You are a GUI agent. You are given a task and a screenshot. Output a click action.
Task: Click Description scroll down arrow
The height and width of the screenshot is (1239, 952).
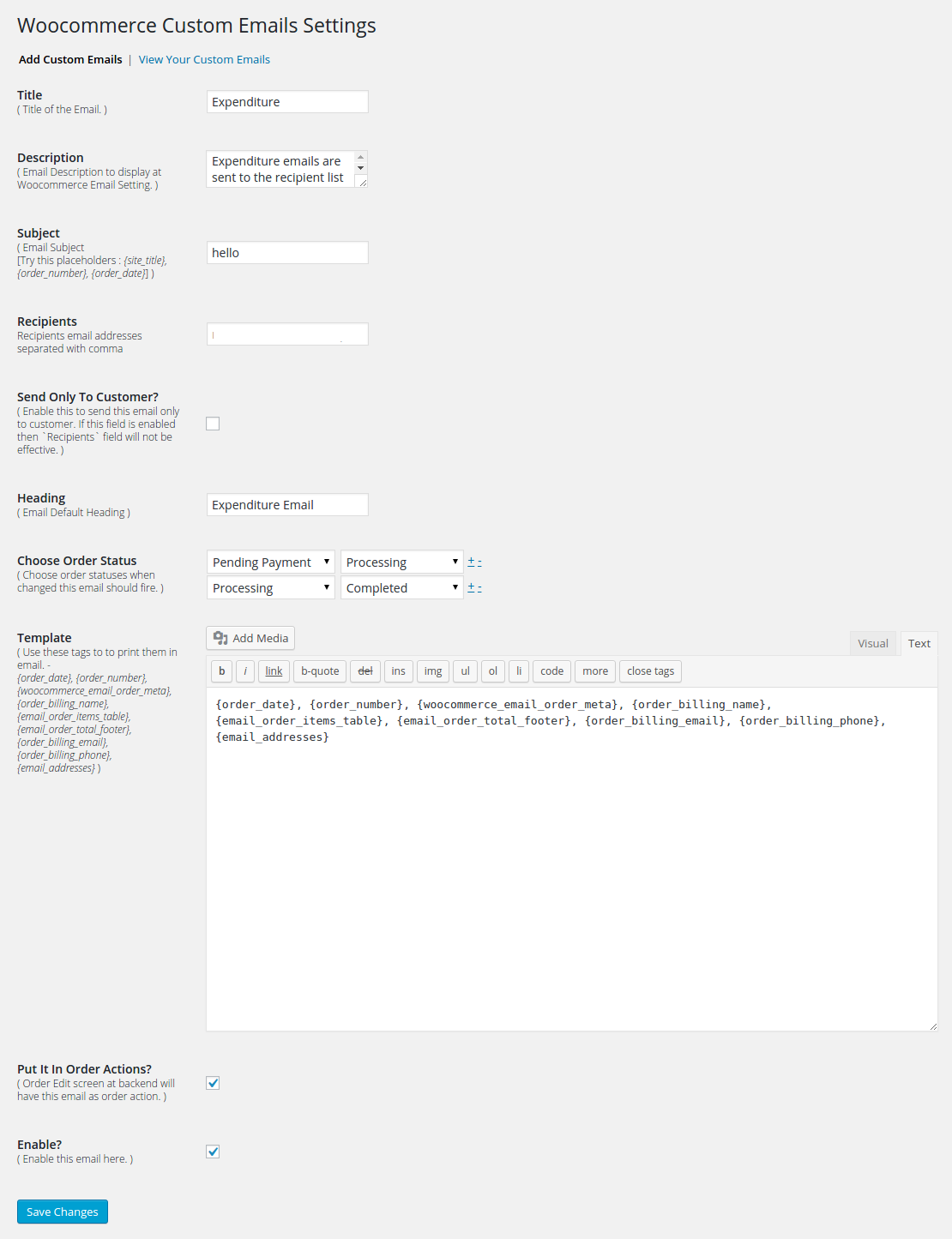pos(361,168)
